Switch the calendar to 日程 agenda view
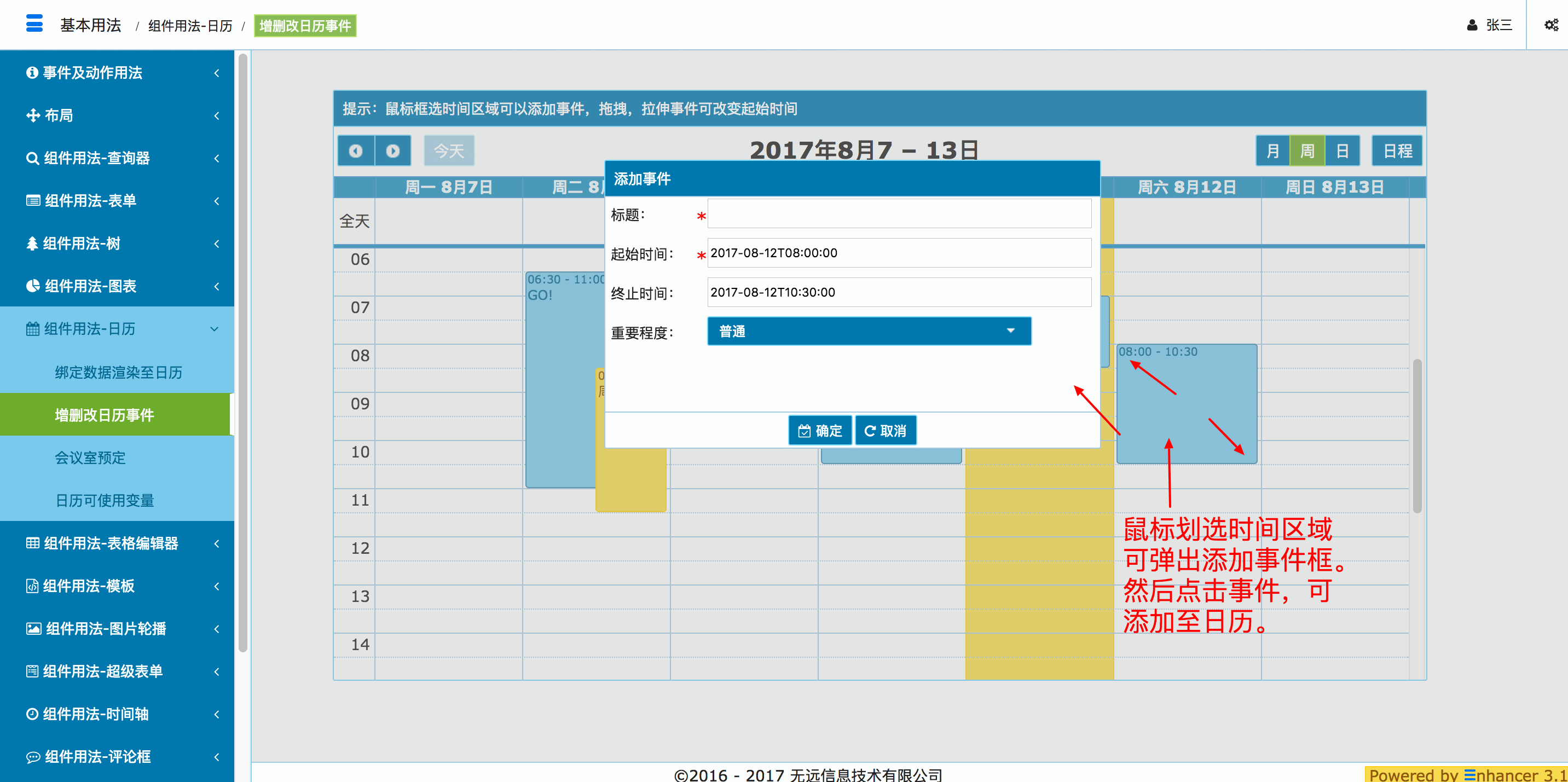The image size is (1568, 782). pos(1397,151)
